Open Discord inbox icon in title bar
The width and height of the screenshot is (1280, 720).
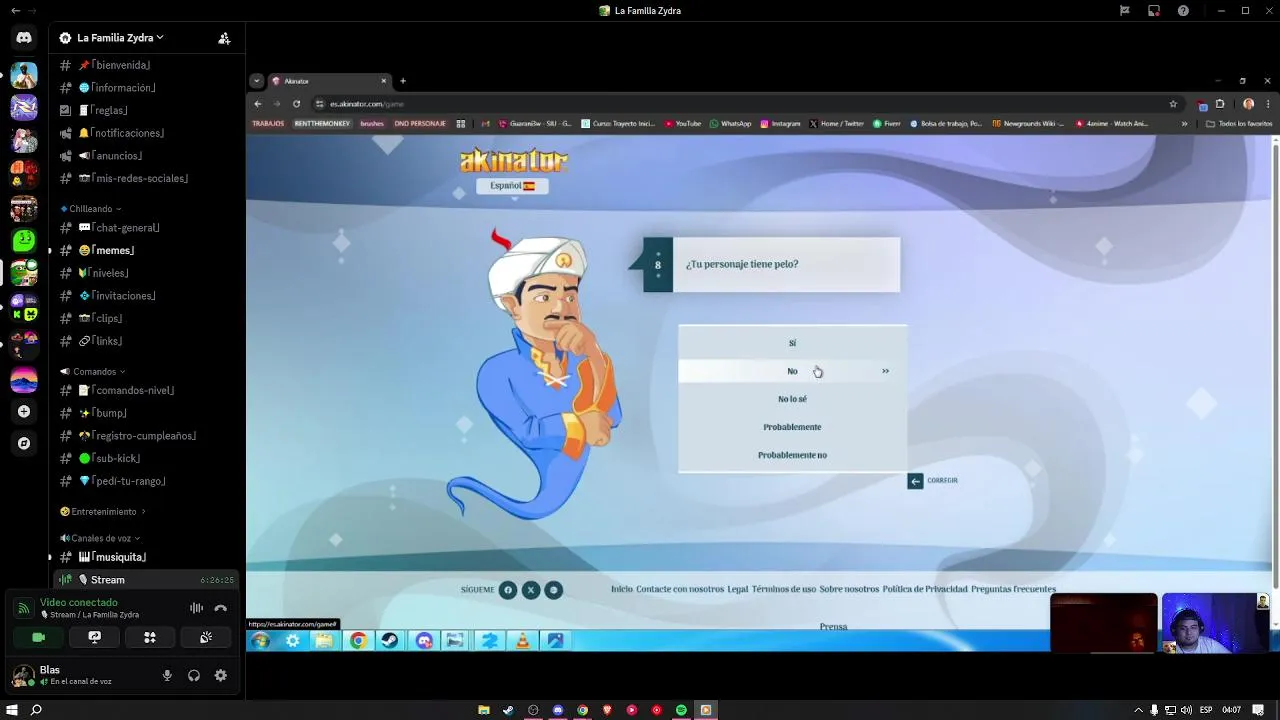(1154, 11)
